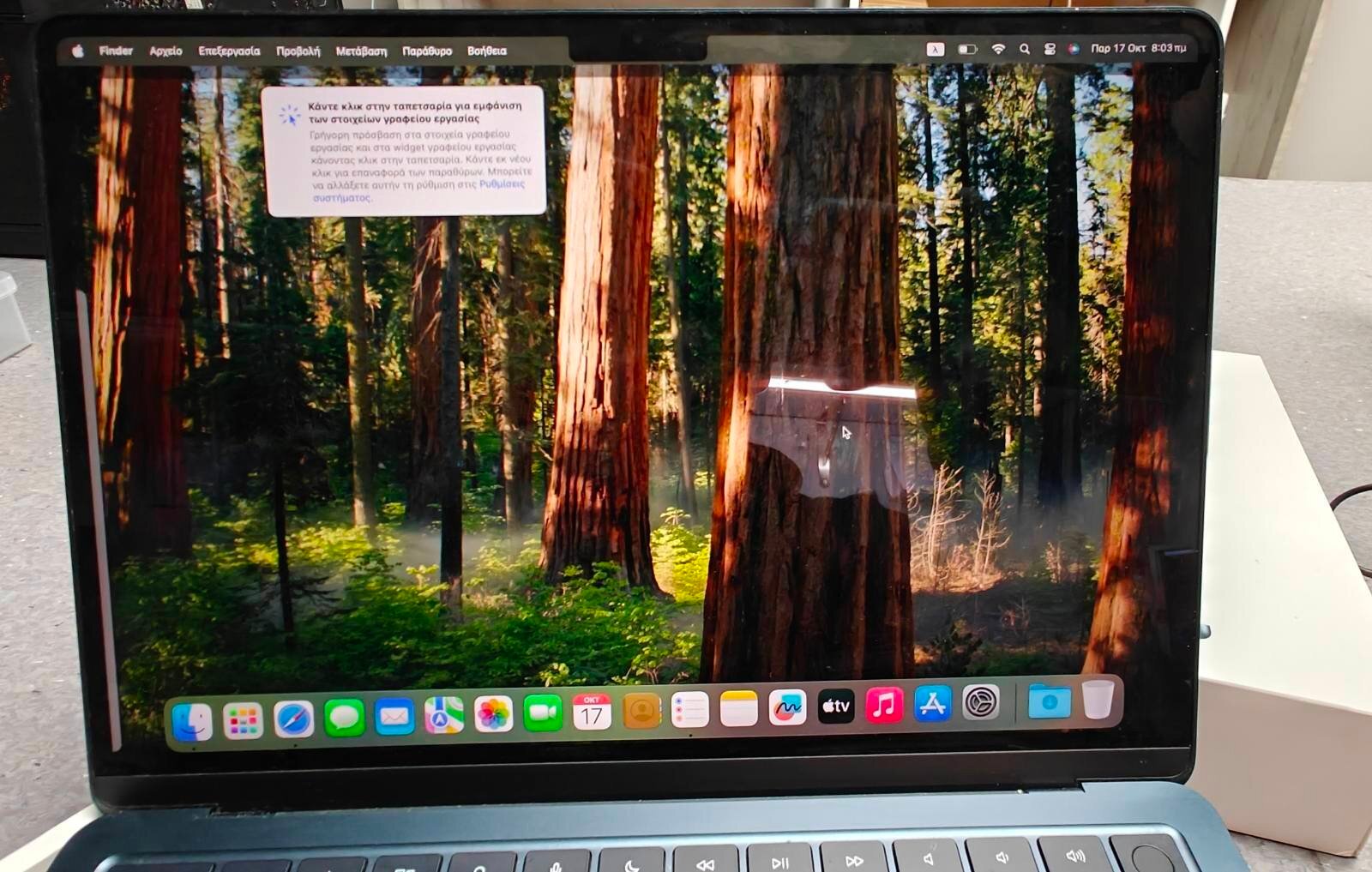Open the App Store from the Dock
Viewport: 1372px width, 872px height.
tap(933, 704)
